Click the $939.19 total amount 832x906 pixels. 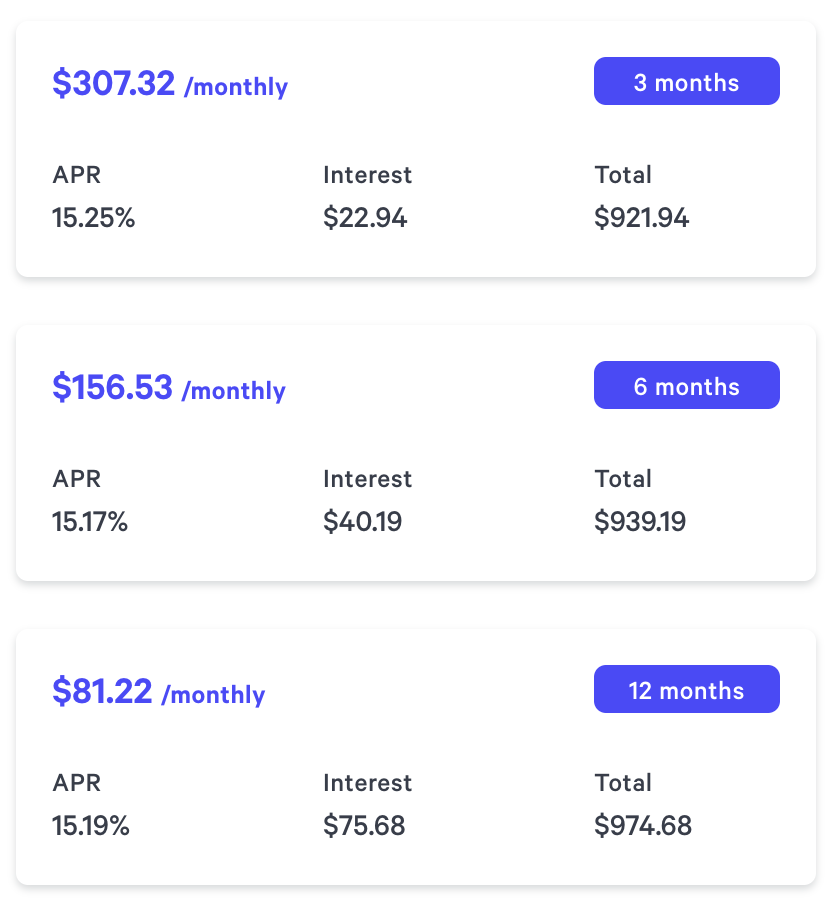[x=640, y=522]
